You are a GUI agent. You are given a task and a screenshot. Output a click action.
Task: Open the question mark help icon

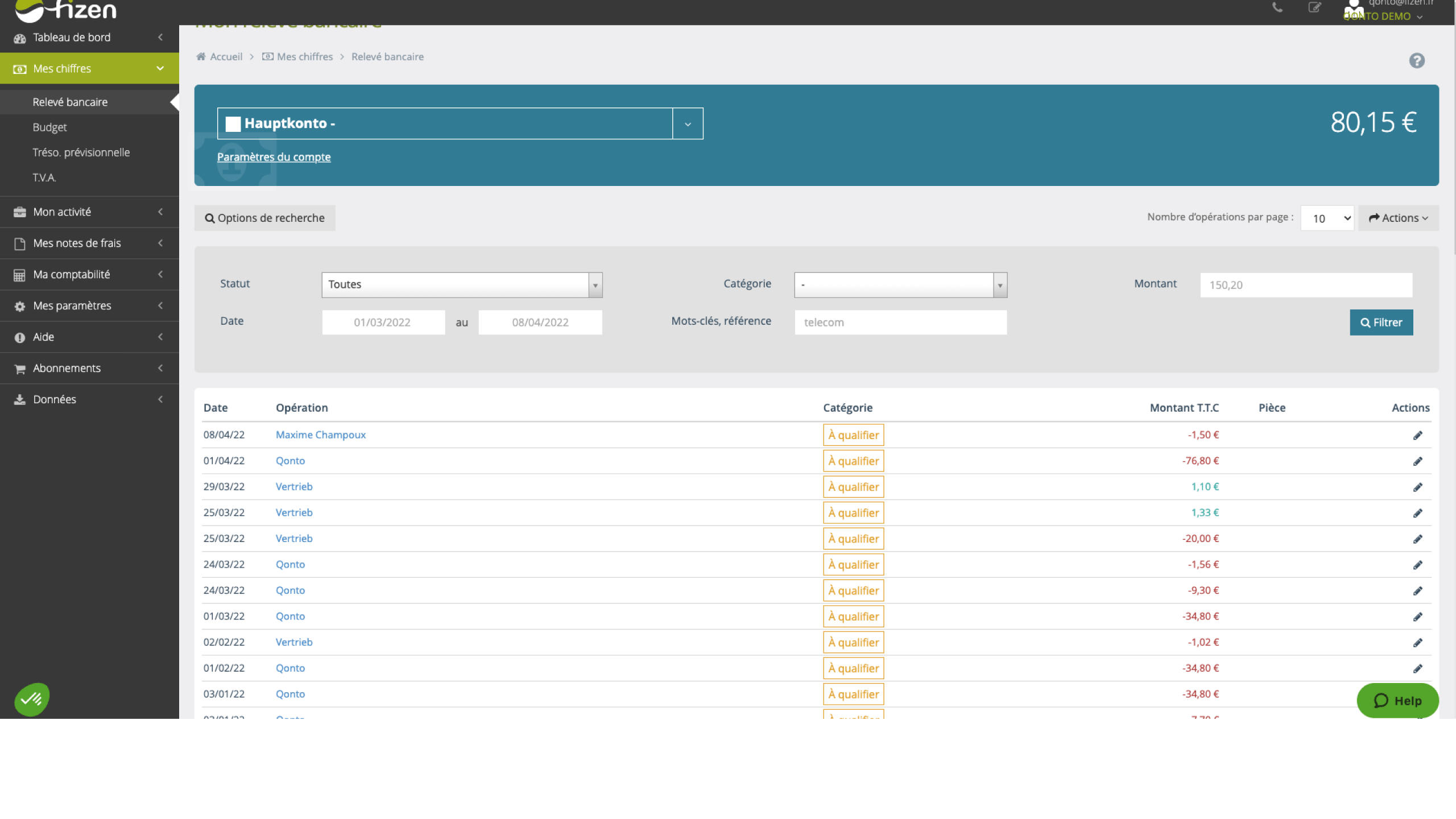pyautogui.click(x=1416, y=60)
